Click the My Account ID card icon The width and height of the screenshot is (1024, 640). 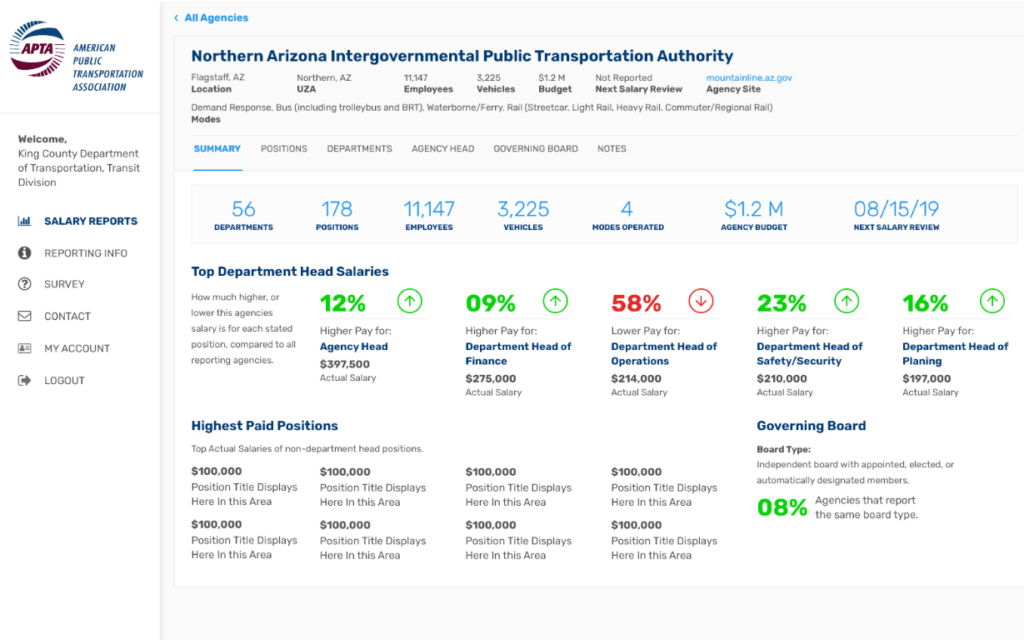[x=24, y=348]
